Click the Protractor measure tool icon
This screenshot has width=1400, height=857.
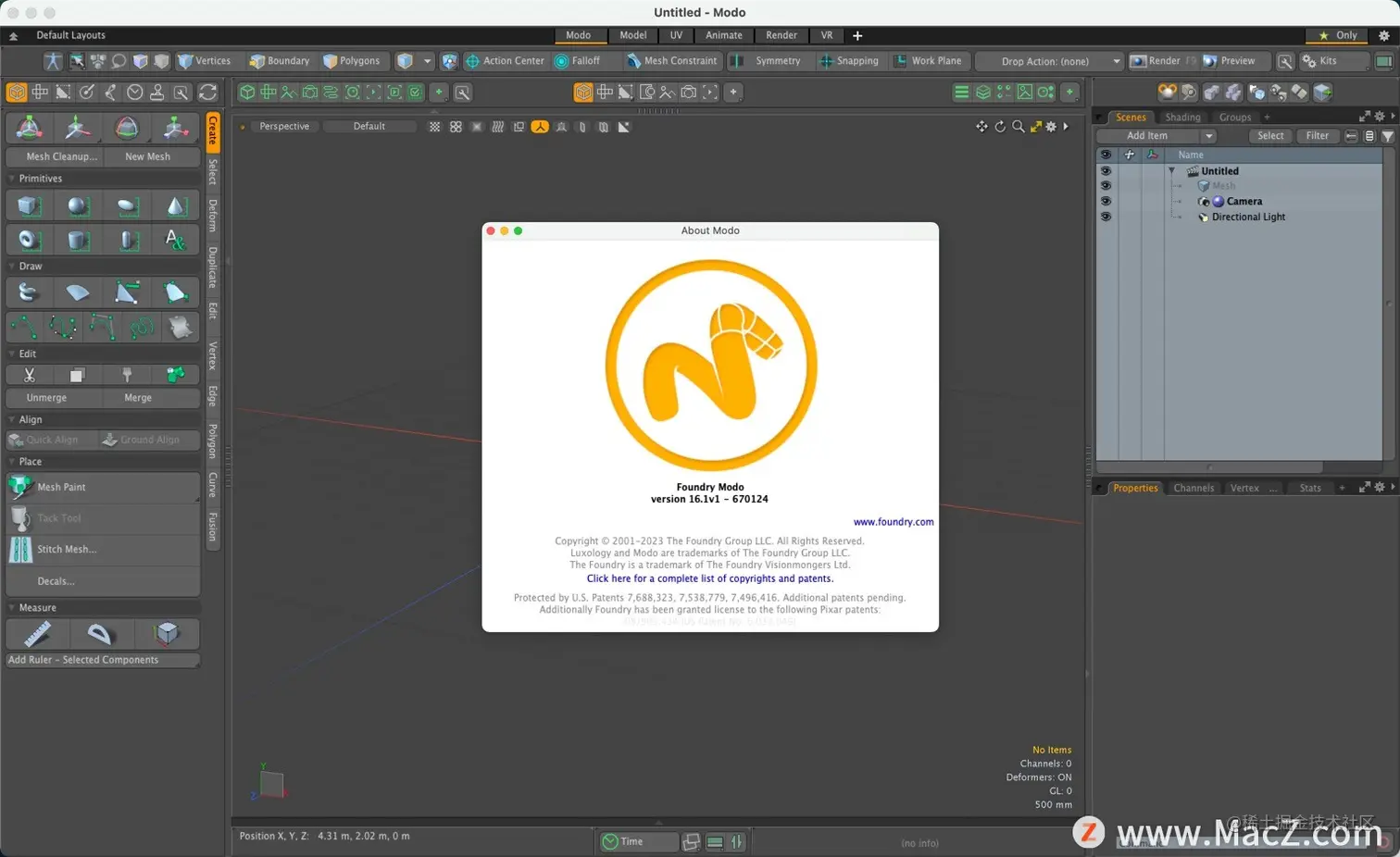pyautogui.click(x=100, y=634)
